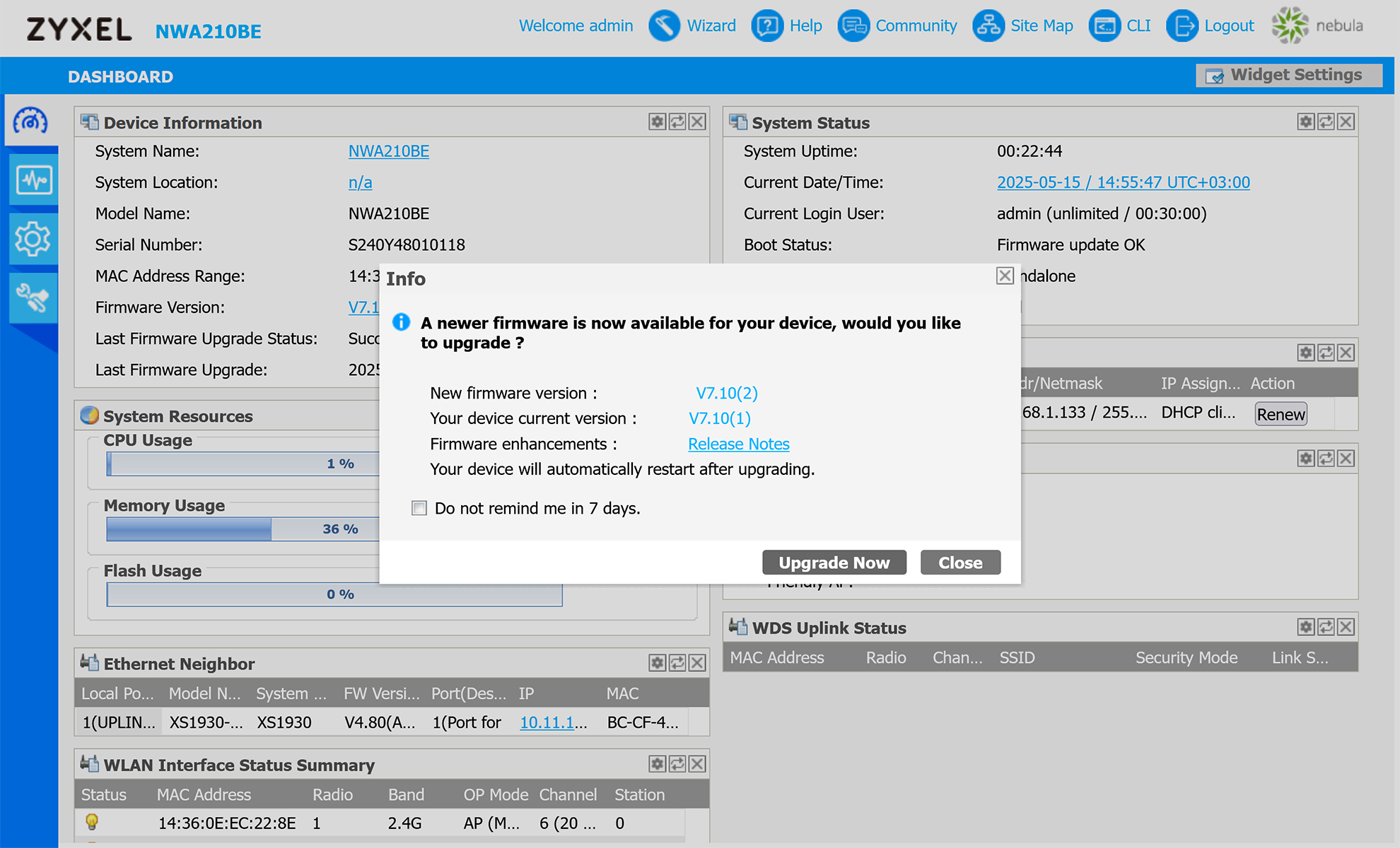This screenshot has height=848, width=1400.
Task: Click the n/a system location link
Action: (x=360, y=182)
